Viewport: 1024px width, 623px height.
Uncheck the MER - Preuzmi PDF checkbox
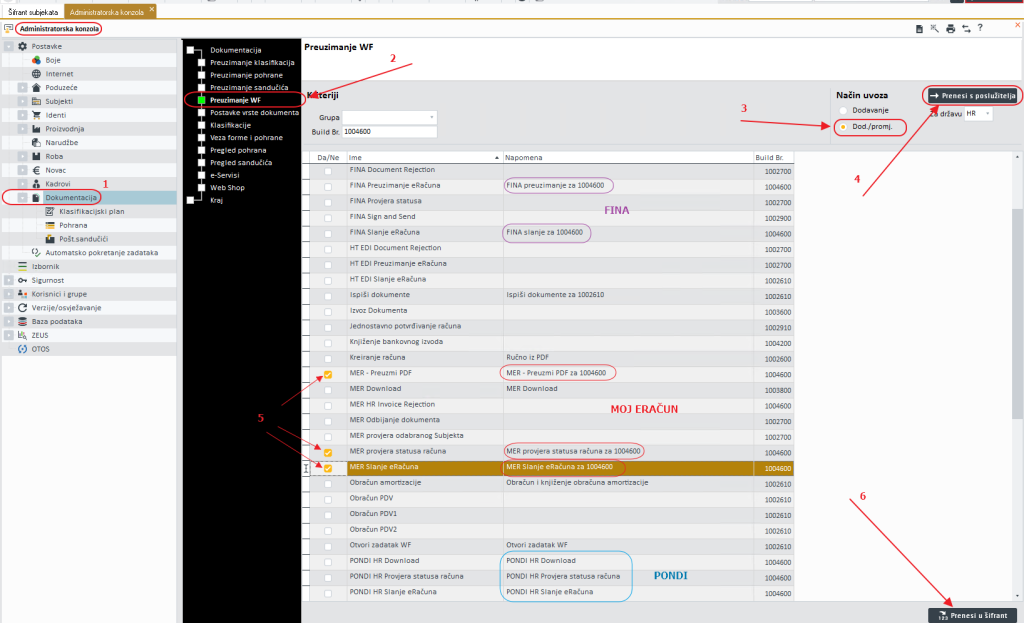328,376
